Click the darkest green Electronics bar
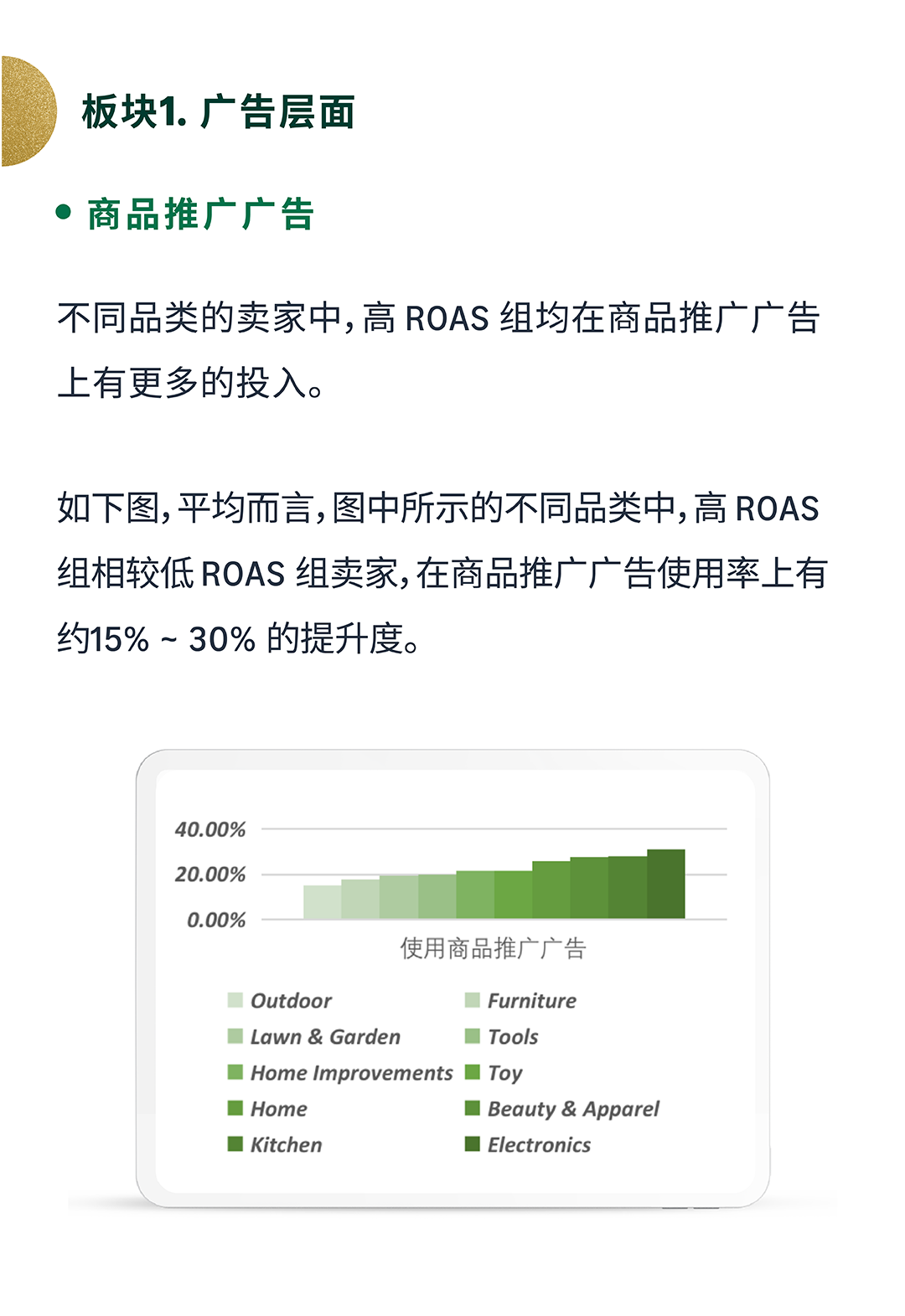The width and height of the screenshot is (905, 1316). (666, 884)
